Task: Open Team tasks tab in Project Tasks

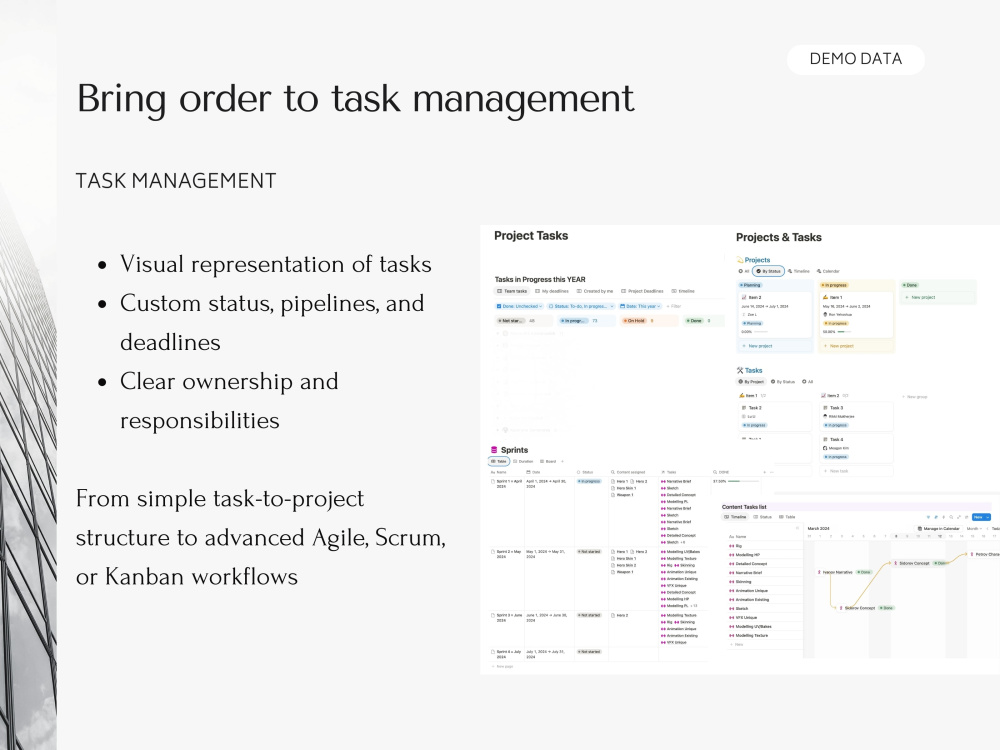Action: point(512,291)
